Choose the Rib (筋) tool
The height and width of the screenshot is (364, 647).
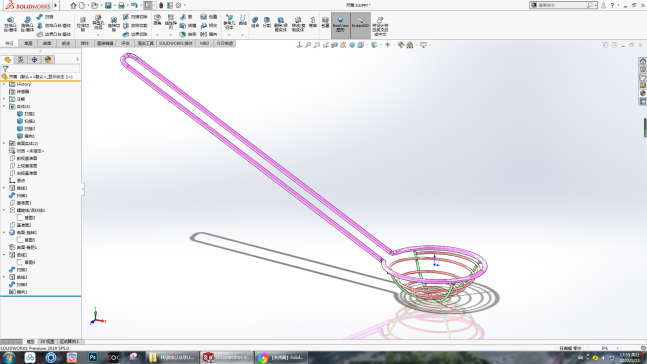pos(186,17)
